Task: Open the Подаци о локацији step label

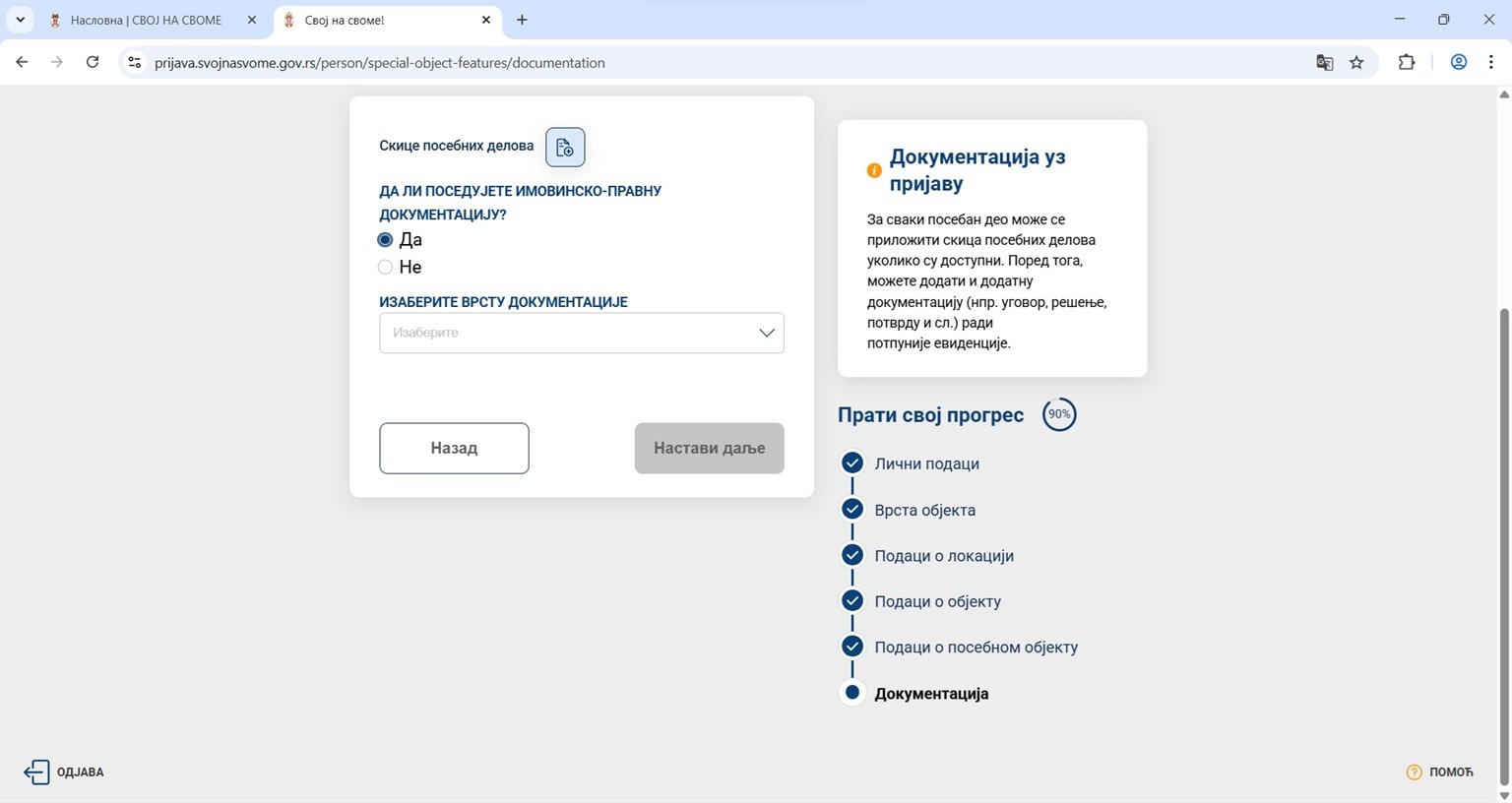Action: click(944, 556)
